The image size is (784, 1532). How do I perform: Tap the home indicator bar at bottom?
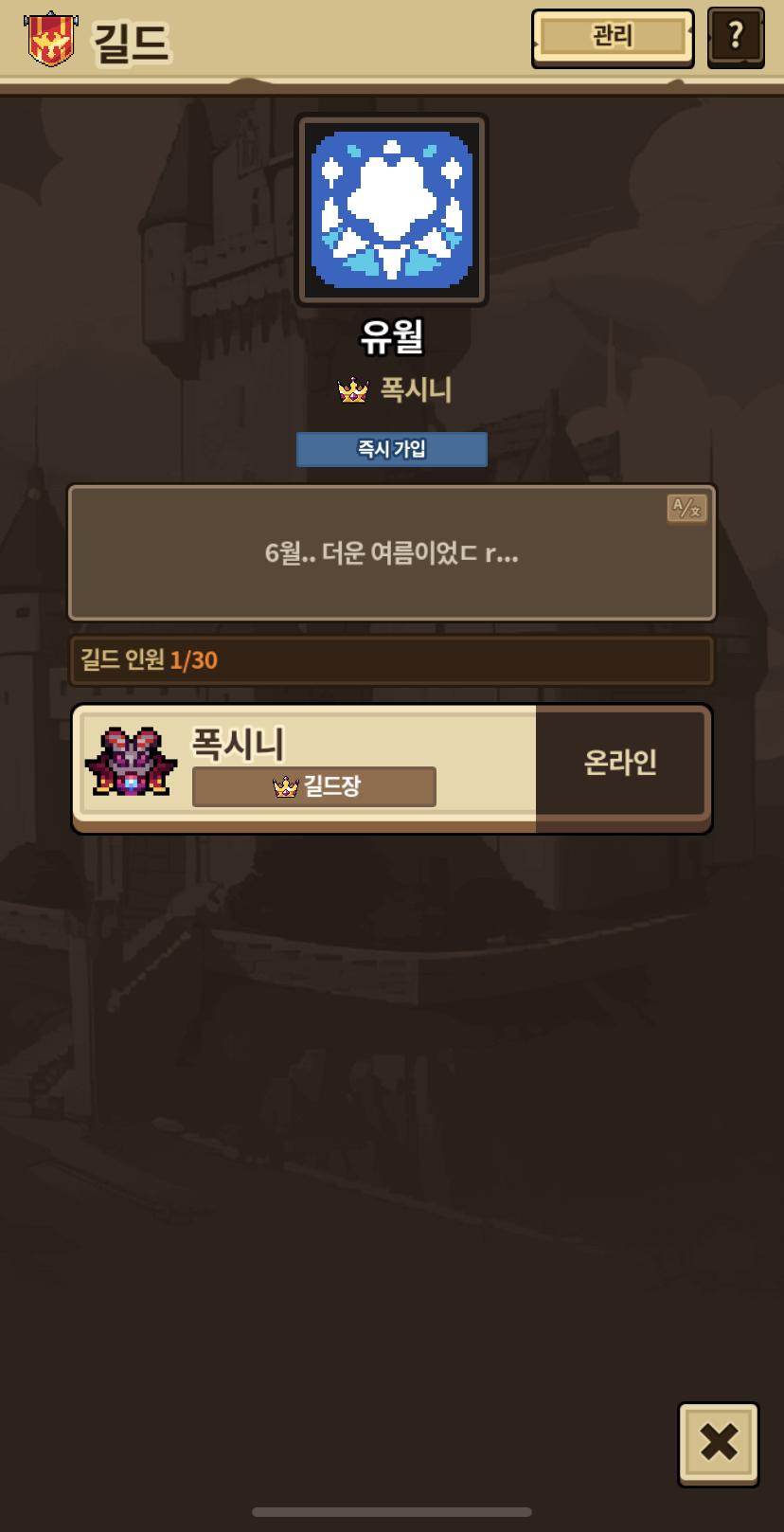coord(392,1512)
